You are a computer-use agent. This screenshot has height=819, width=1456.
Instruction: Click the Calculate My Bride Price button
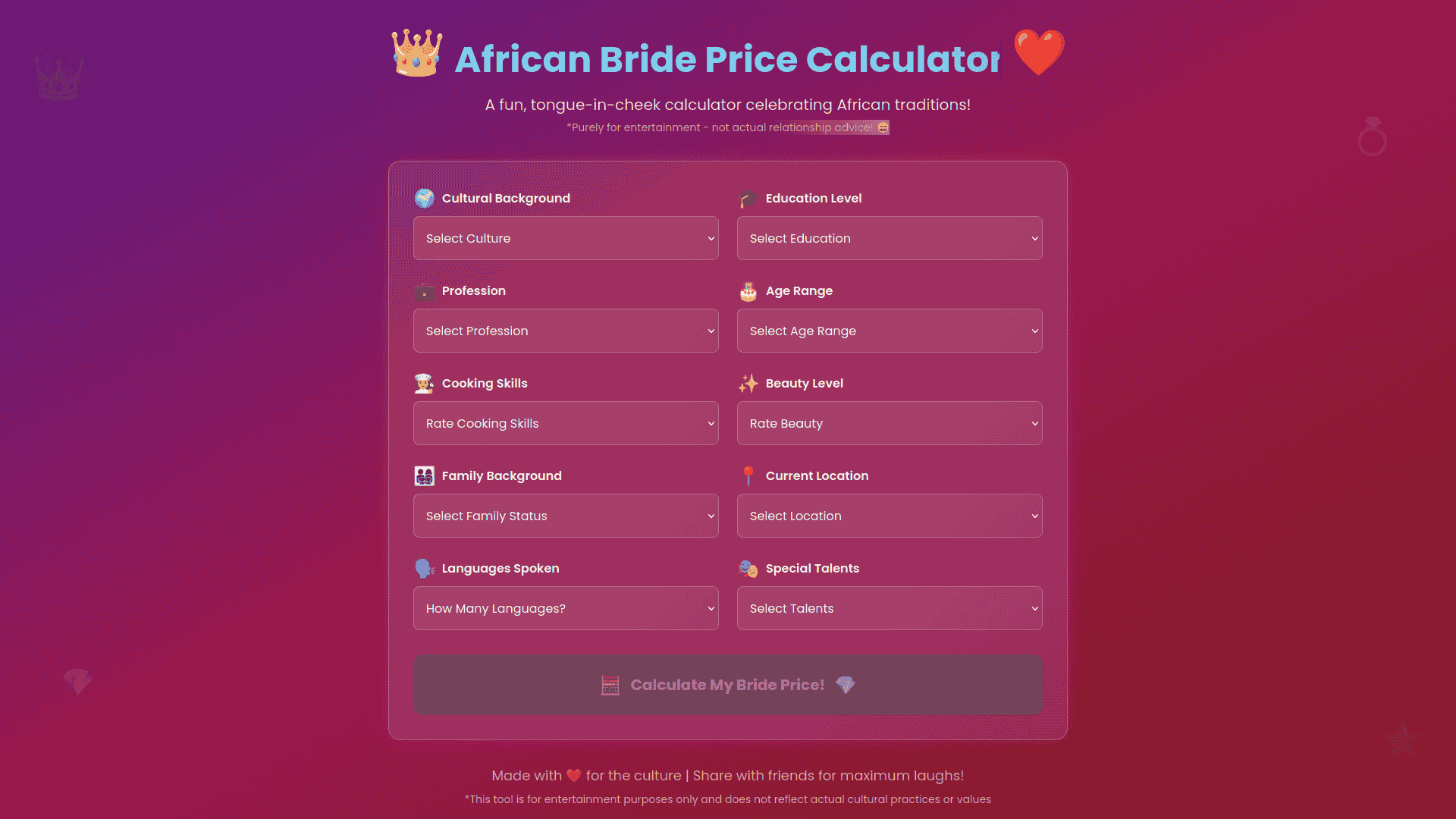[728, 685]
